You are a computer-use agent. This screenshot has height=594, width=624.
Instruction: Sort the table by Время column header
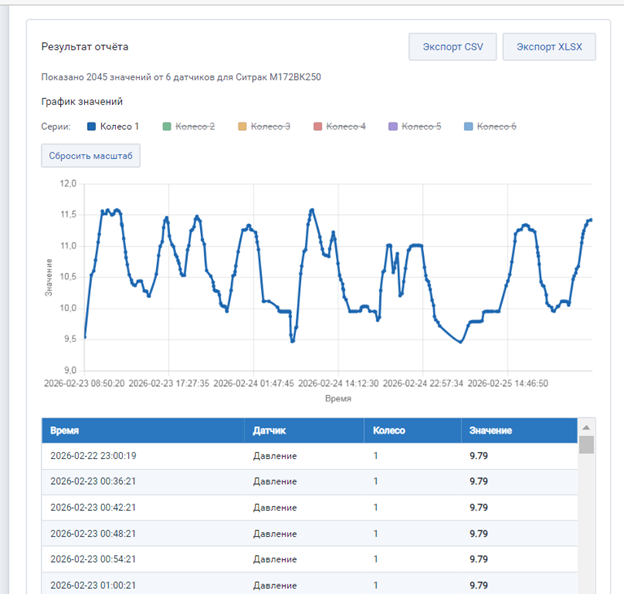tap(65, 430)
